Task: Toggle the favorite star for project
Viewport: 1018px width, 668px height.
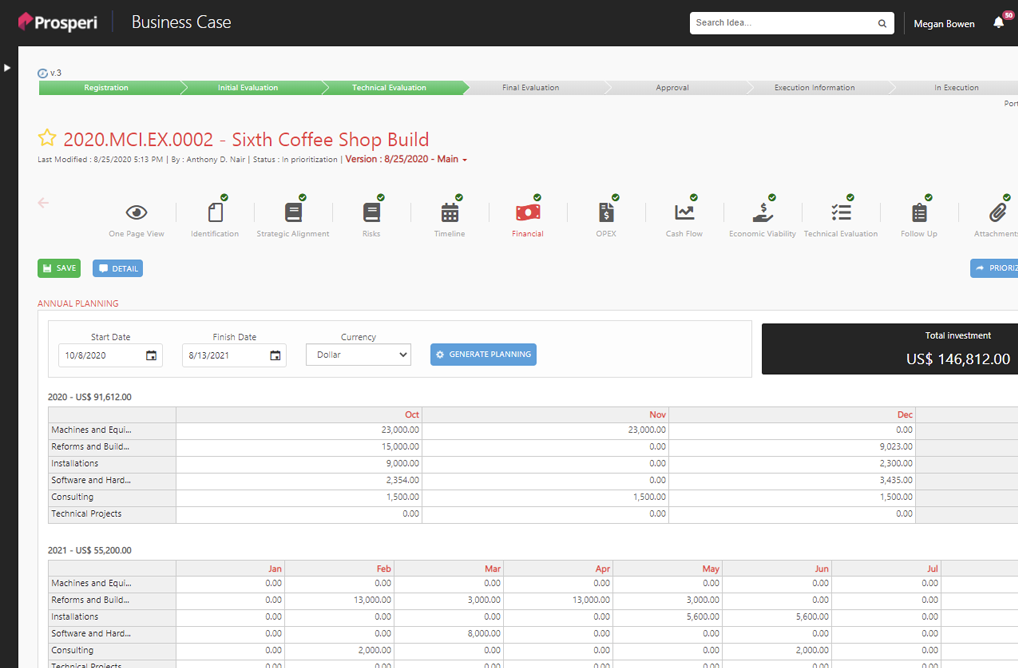Action: [x=47, y=138]
